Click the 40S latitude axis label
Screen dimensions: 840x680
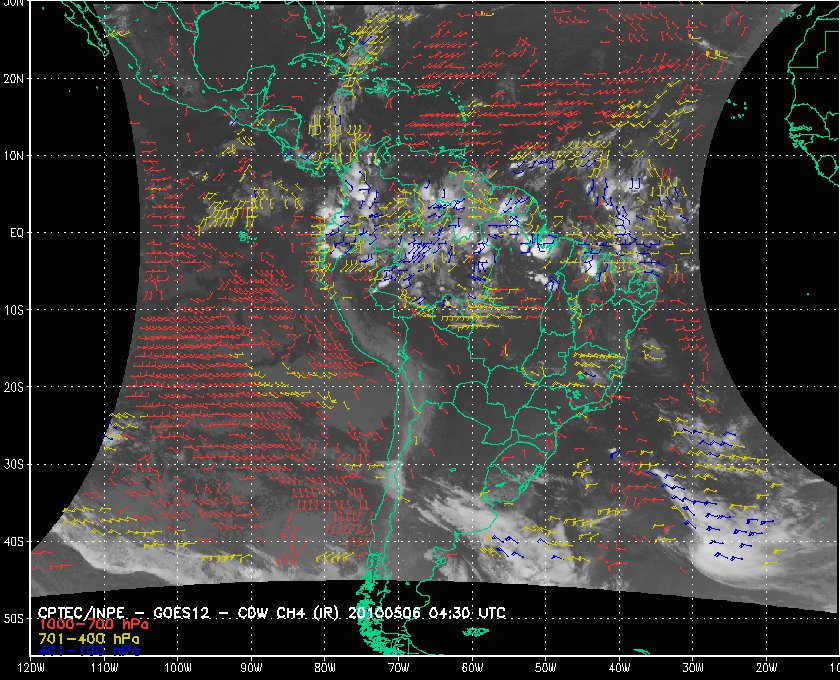[13, 542]
